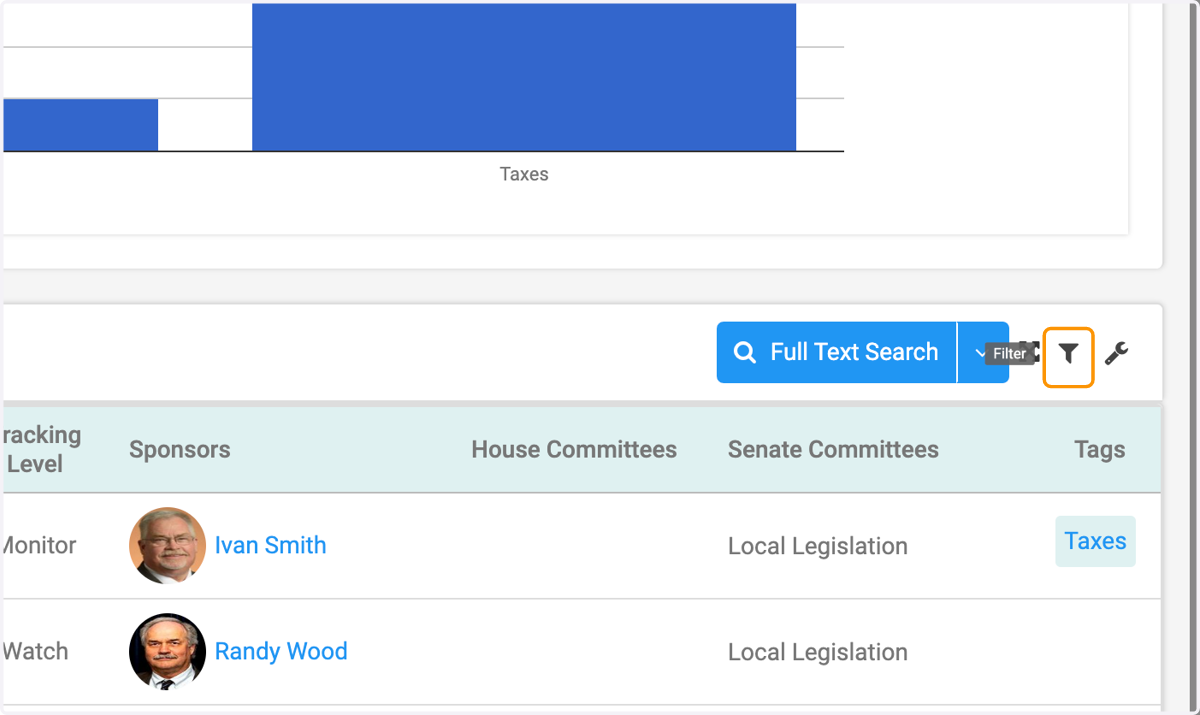Sort by the Sponsors column header
Screen dimensions: 1200x715
pyautogui.click(x=180, y=450)
